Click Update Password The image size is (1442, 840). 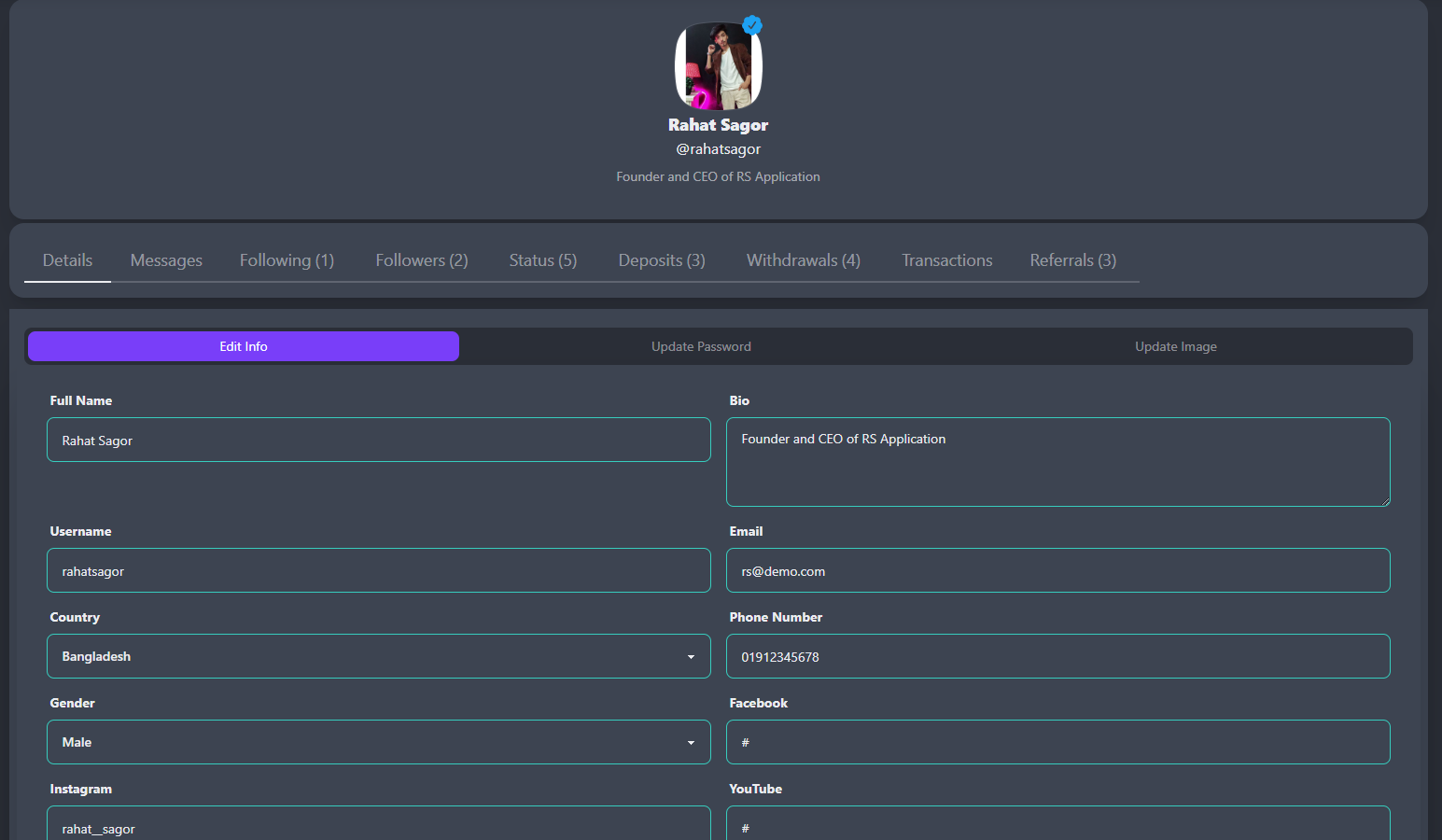pyautogui.click(x=701, y=346)
